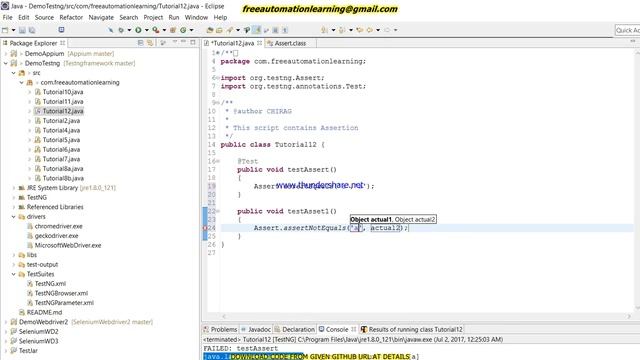
Task: Toggle Link with Editor in Package Explorer
Action: click(150, 43)
